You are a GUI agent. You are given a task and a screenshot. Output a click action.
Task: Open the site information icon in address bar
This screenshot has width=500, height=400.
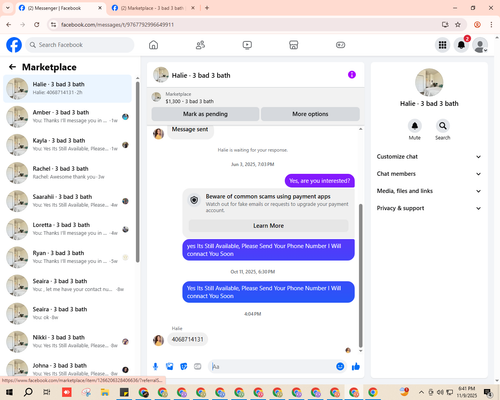[x=54, y=24]
